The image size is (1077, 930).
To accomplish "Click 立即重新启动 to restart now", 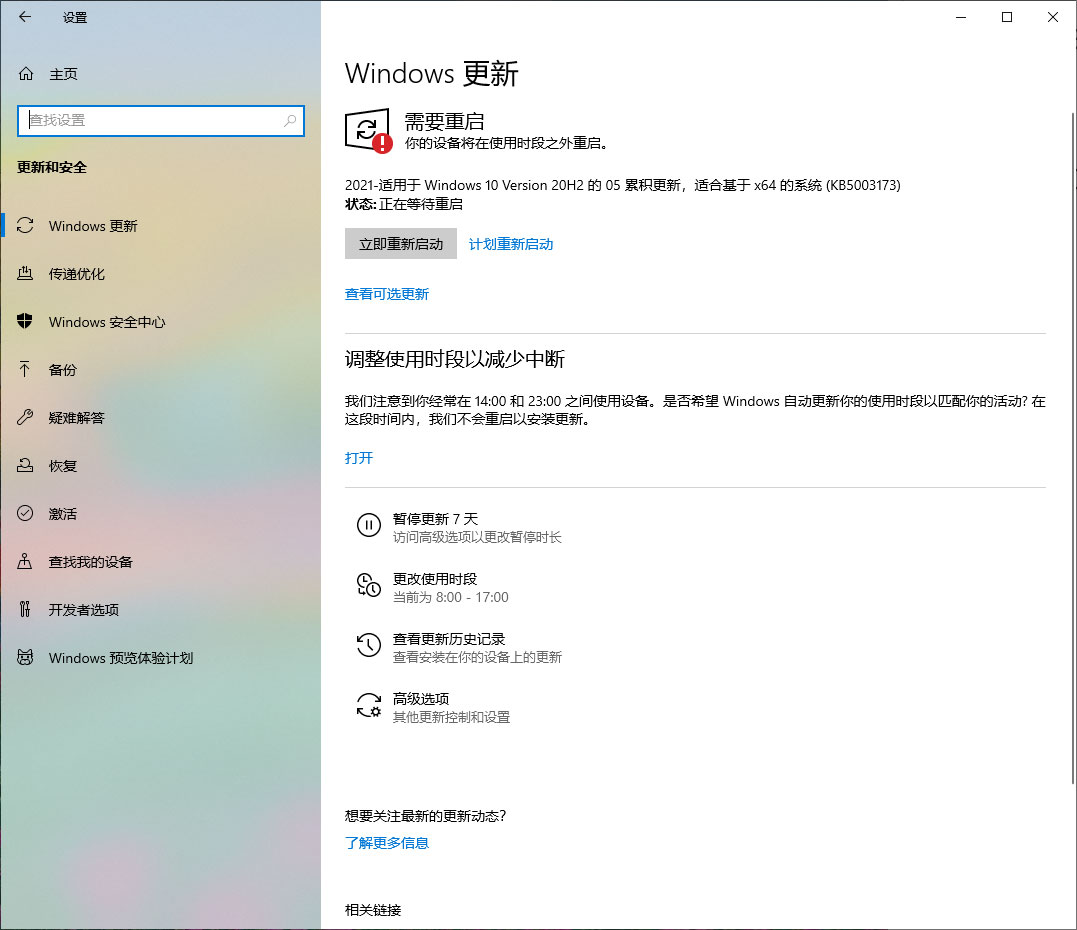I will 400,243.
